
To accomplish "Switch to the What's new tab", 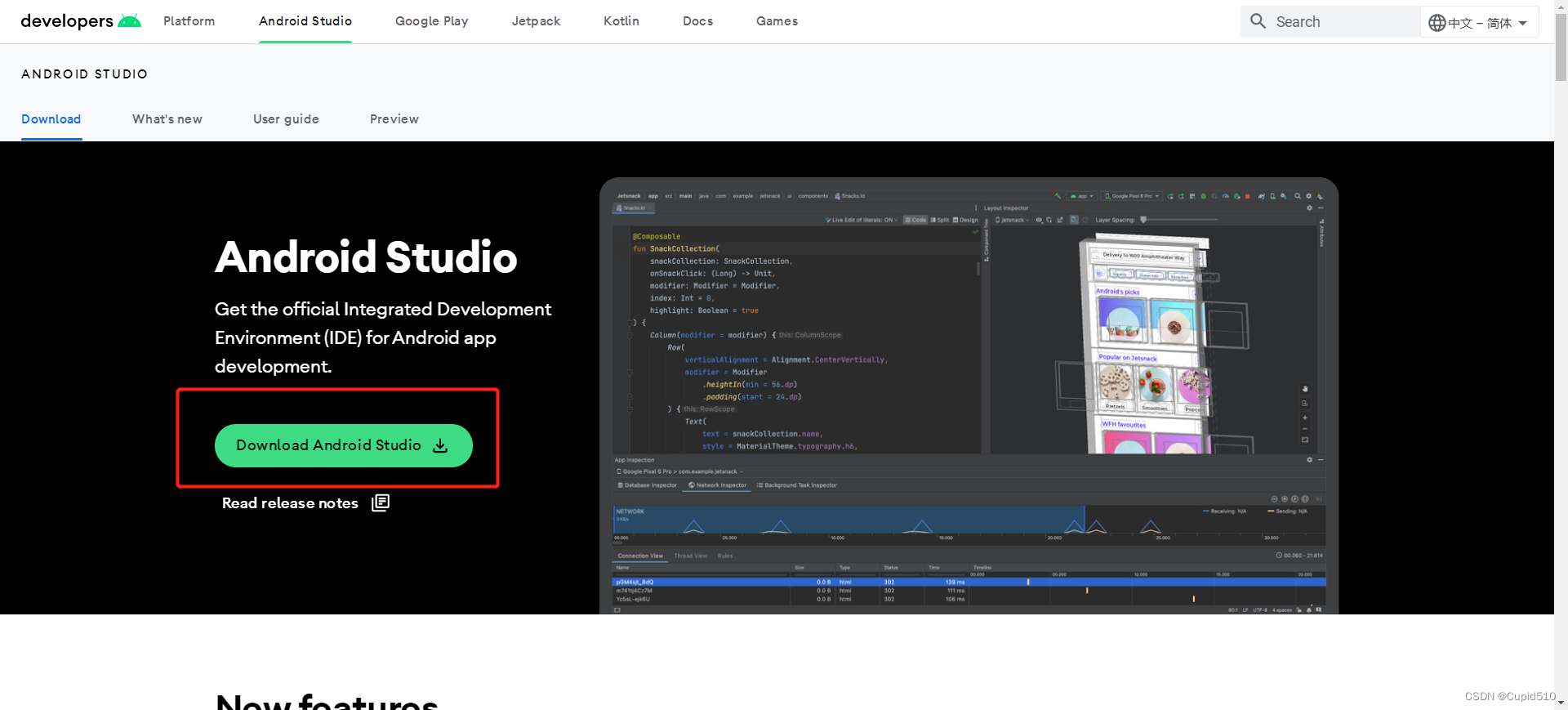I will [x=167, y=119].
